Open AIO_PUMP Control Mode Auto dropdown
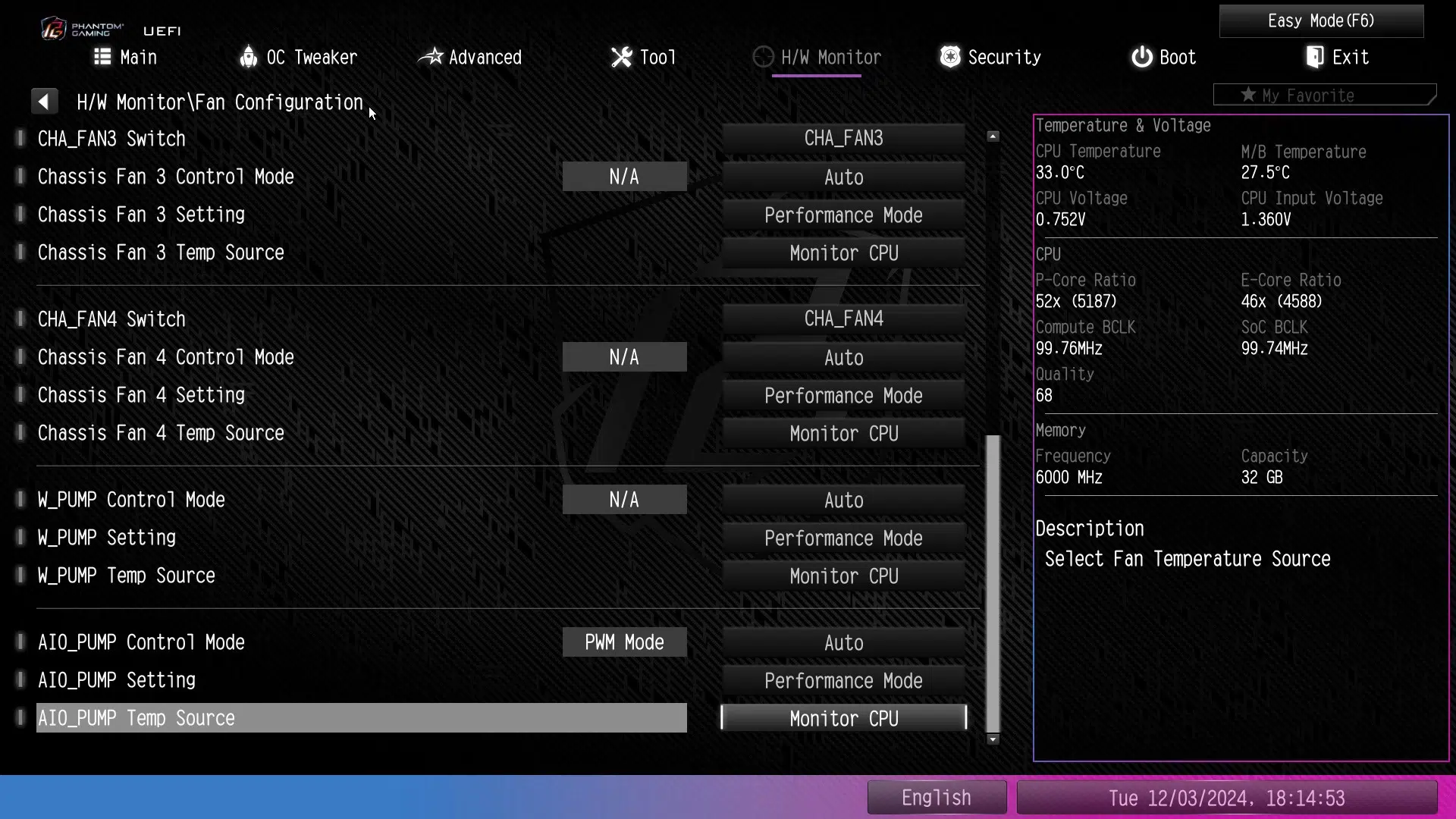This screenshot has height=819, width=1456. pos(843,642)
